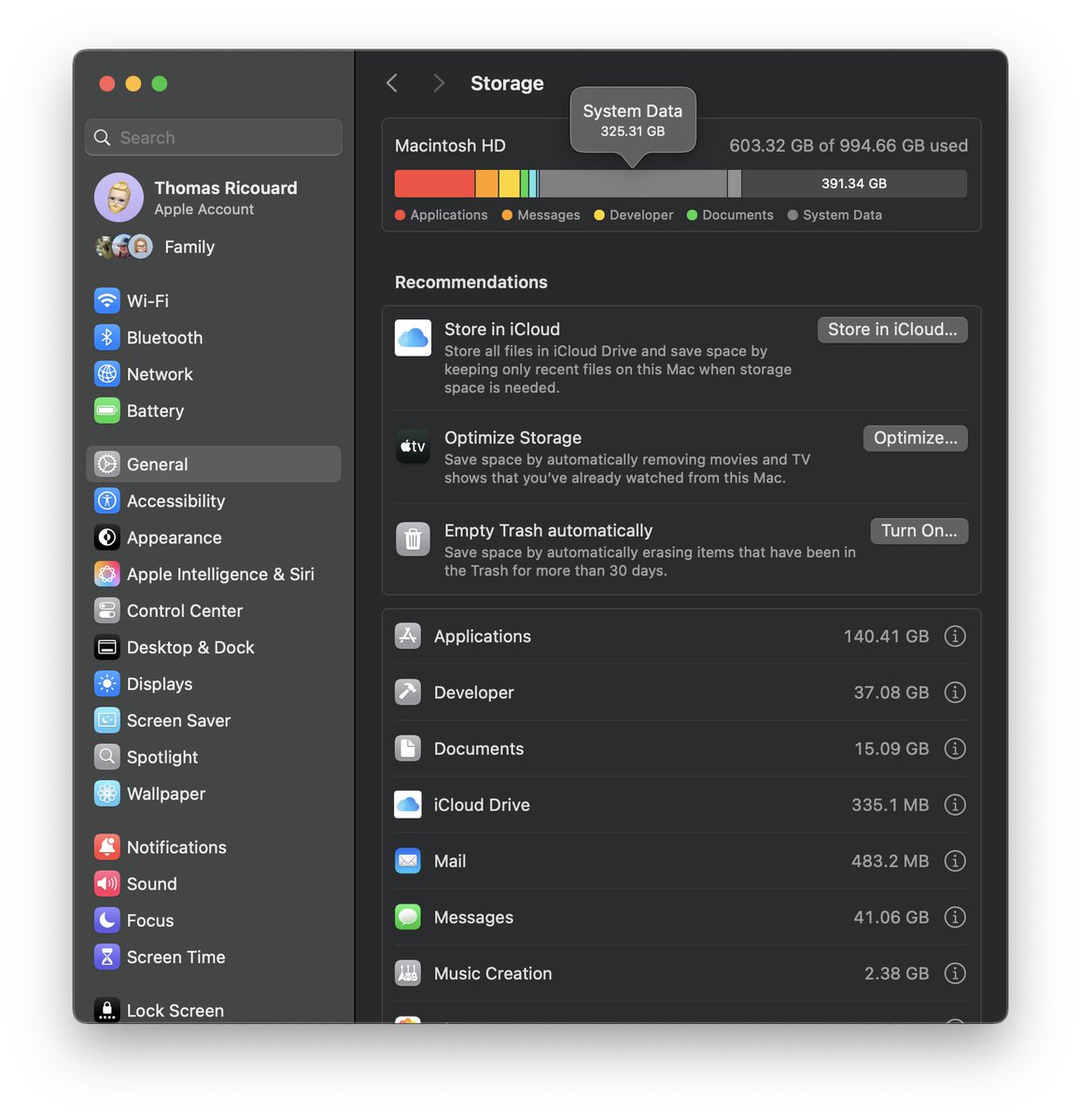Click the gray System Data bar segment
The width and height of the screenshot is (1081, 1120).
(x=633, y=184)
